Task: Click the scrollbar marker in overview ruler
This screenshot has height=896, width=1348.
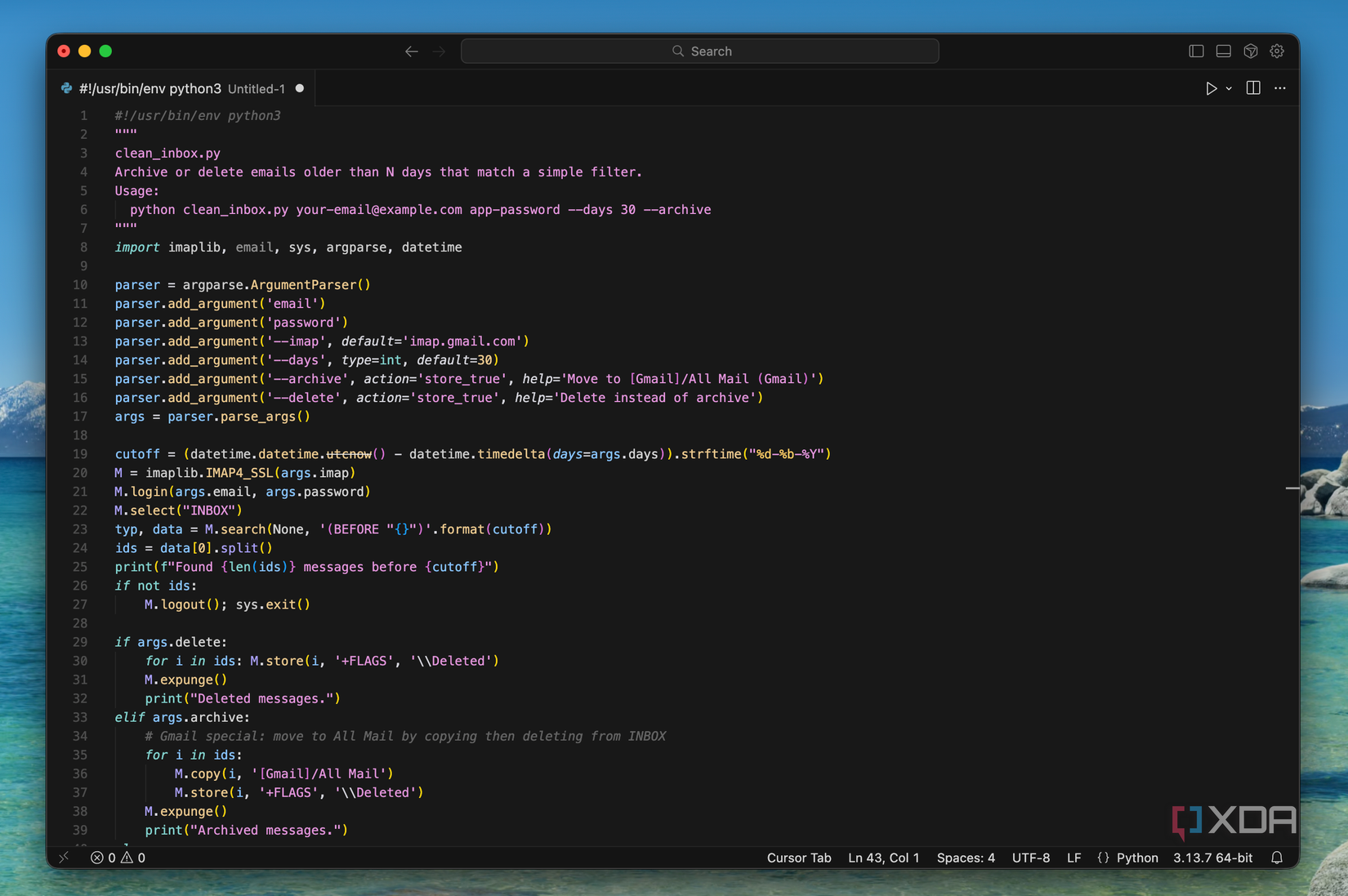Action: coord(1292,488)
